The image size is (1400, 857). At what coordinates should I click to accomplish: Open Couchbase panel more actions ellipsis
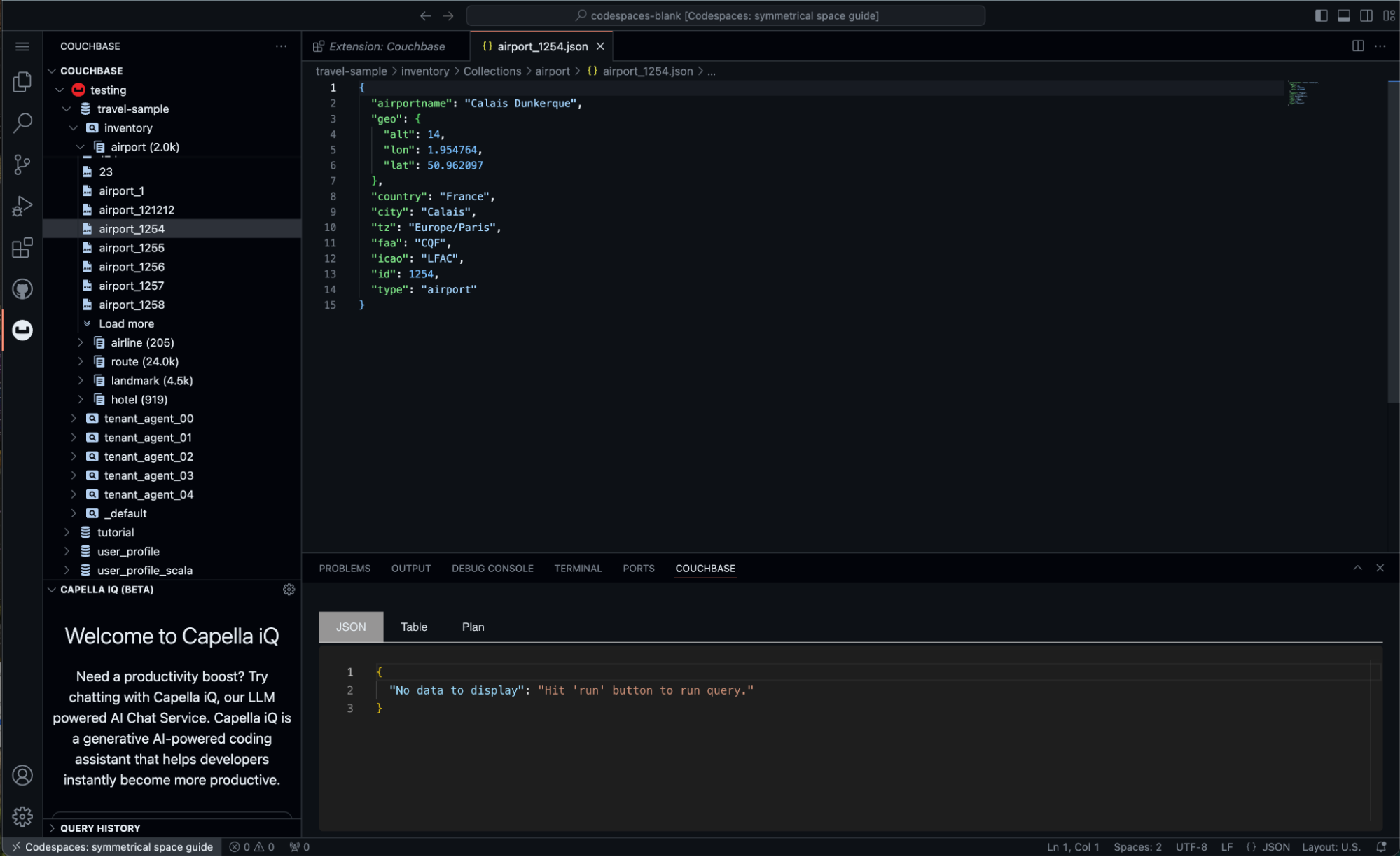pos(281,46)
